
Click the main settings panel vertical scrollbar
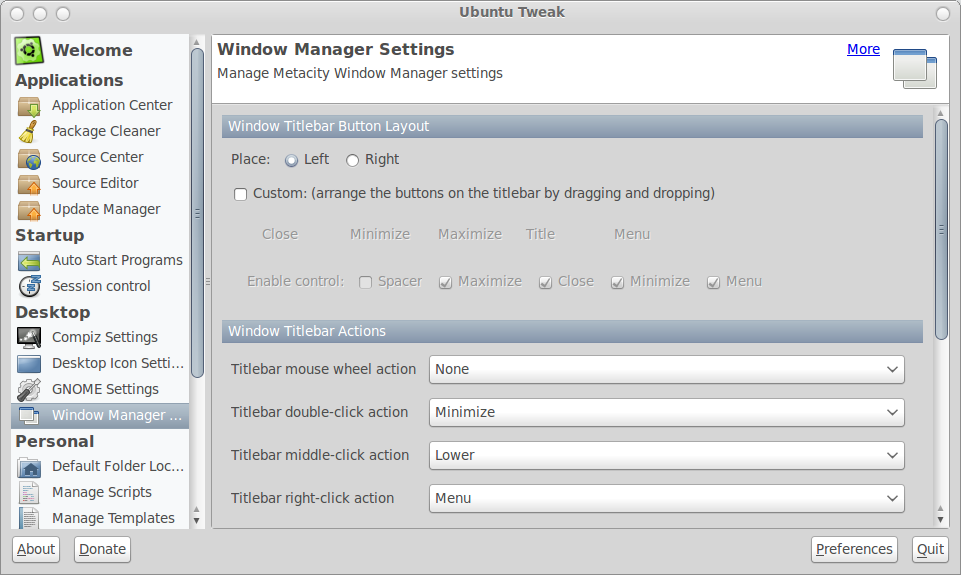(x=941, y=229)
